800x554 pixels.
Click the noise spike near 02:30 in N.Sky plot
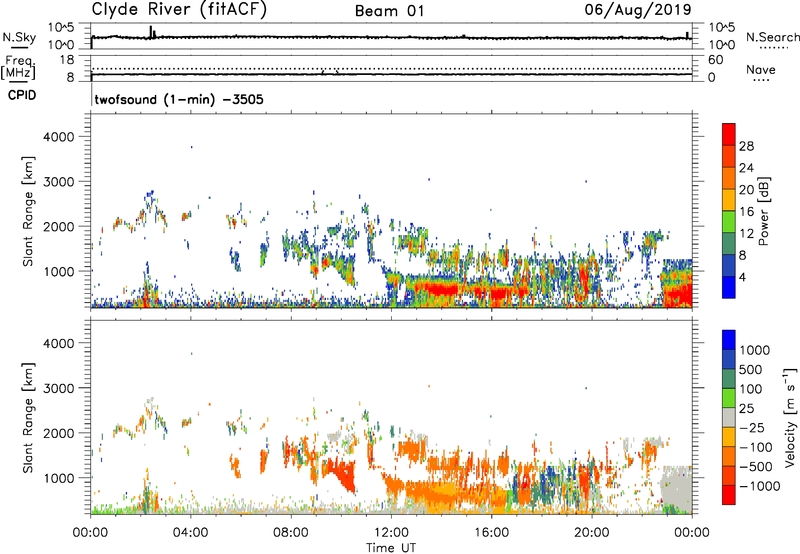pyautogui.click(x=151, y=32)
